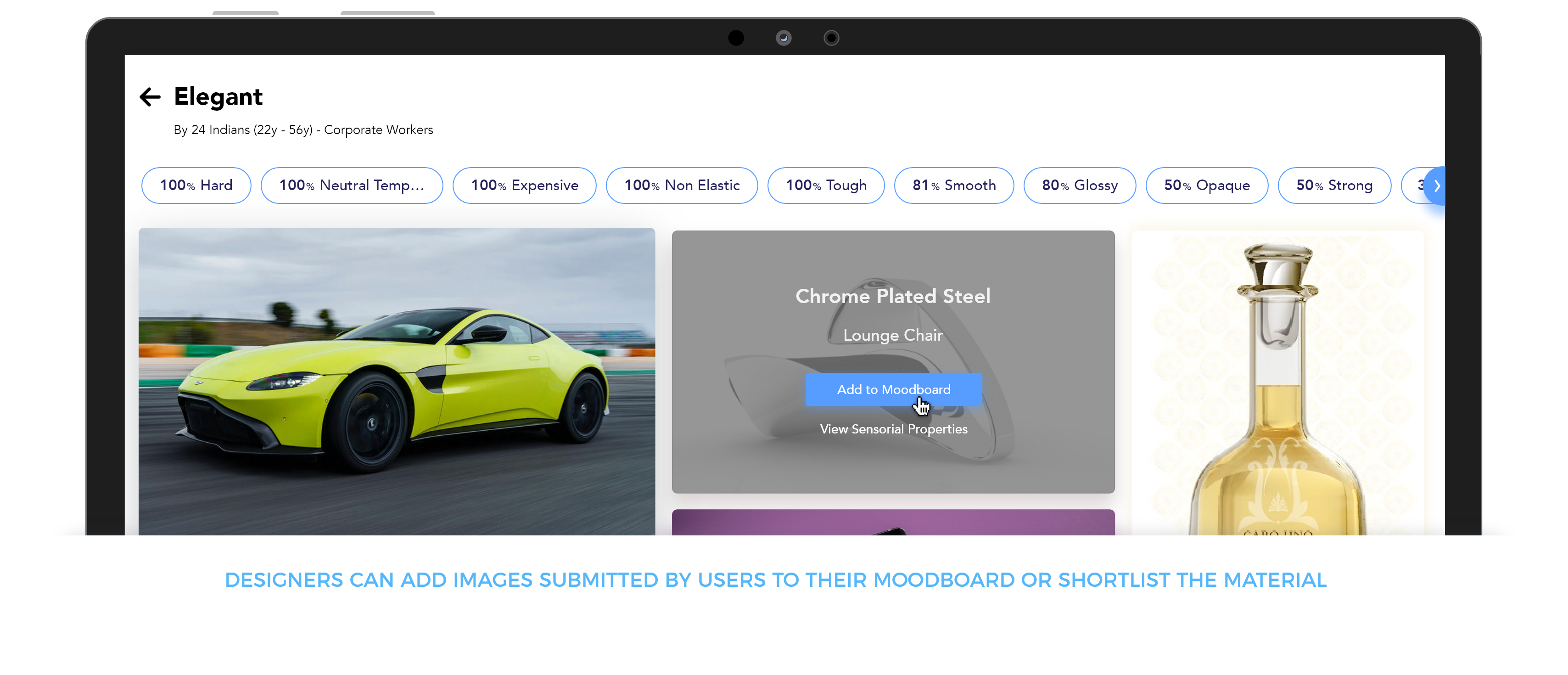Click the Lounge Chair label
The height and width of the screenshot is (675, 1568).
(892, 335)
